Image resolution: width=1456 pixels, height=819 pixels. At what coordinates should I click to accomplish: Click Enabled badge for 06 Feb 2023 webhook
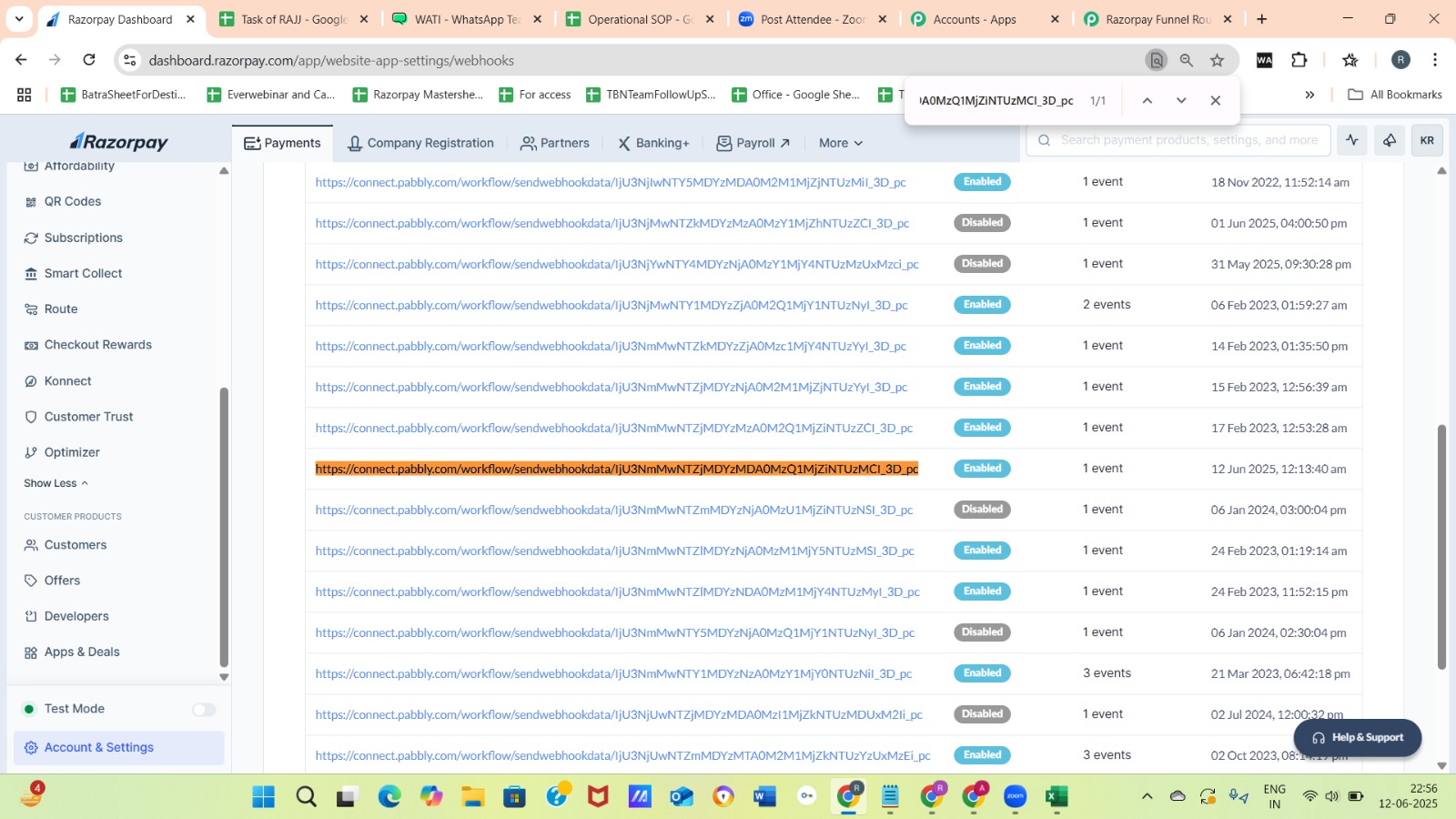(x=982, y=305)
